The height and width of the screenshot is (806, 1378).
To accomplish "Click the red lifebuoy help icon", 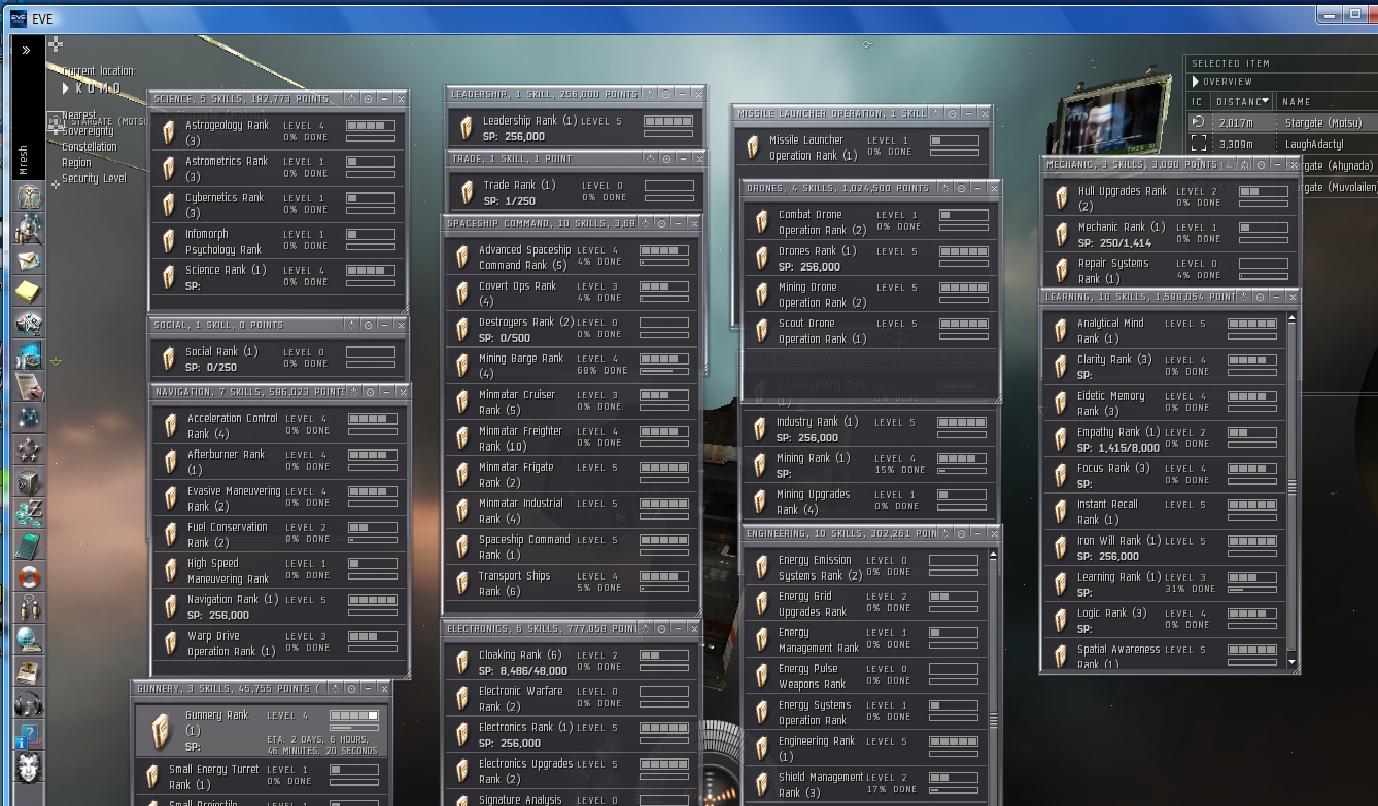I will (28, 577).
